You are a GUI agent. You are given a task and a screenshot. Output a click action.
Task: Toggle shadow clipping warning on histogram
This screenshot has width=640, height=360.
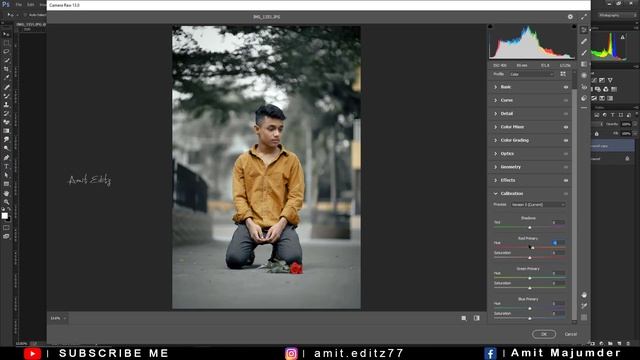coord(490,27)
